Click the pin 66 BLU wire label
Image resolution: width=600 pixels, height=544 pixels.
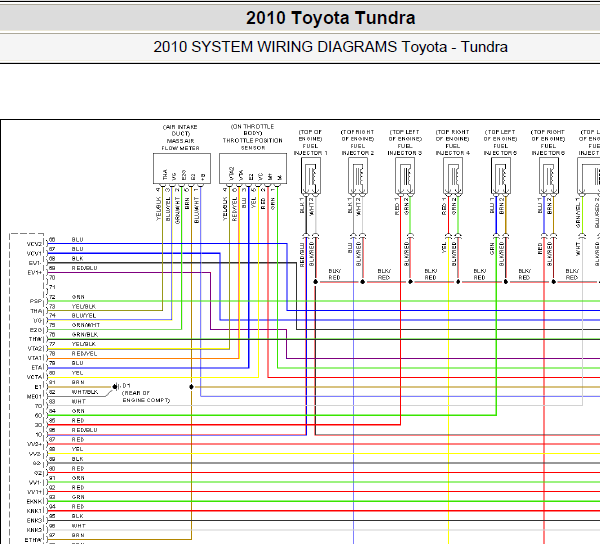tap(77, 239)
